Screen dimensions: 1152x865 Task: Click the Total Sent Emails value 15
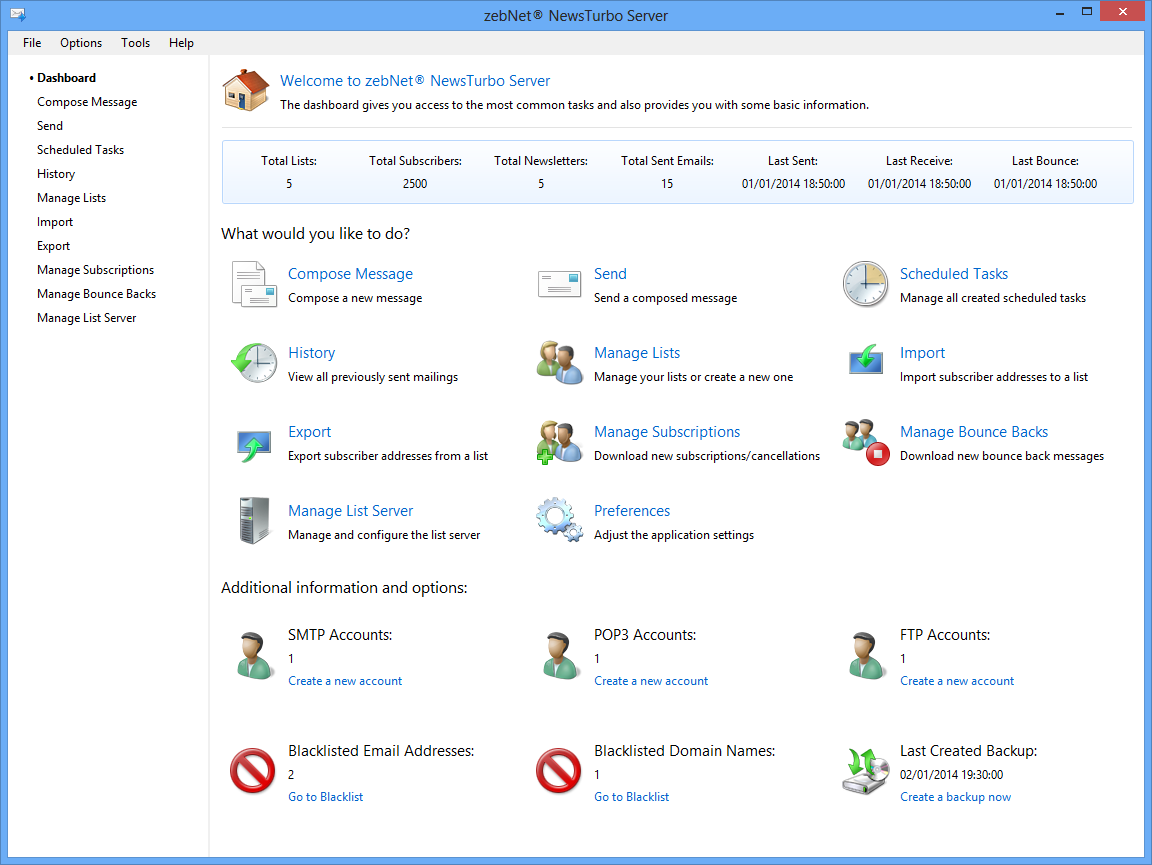coord(667,184)
